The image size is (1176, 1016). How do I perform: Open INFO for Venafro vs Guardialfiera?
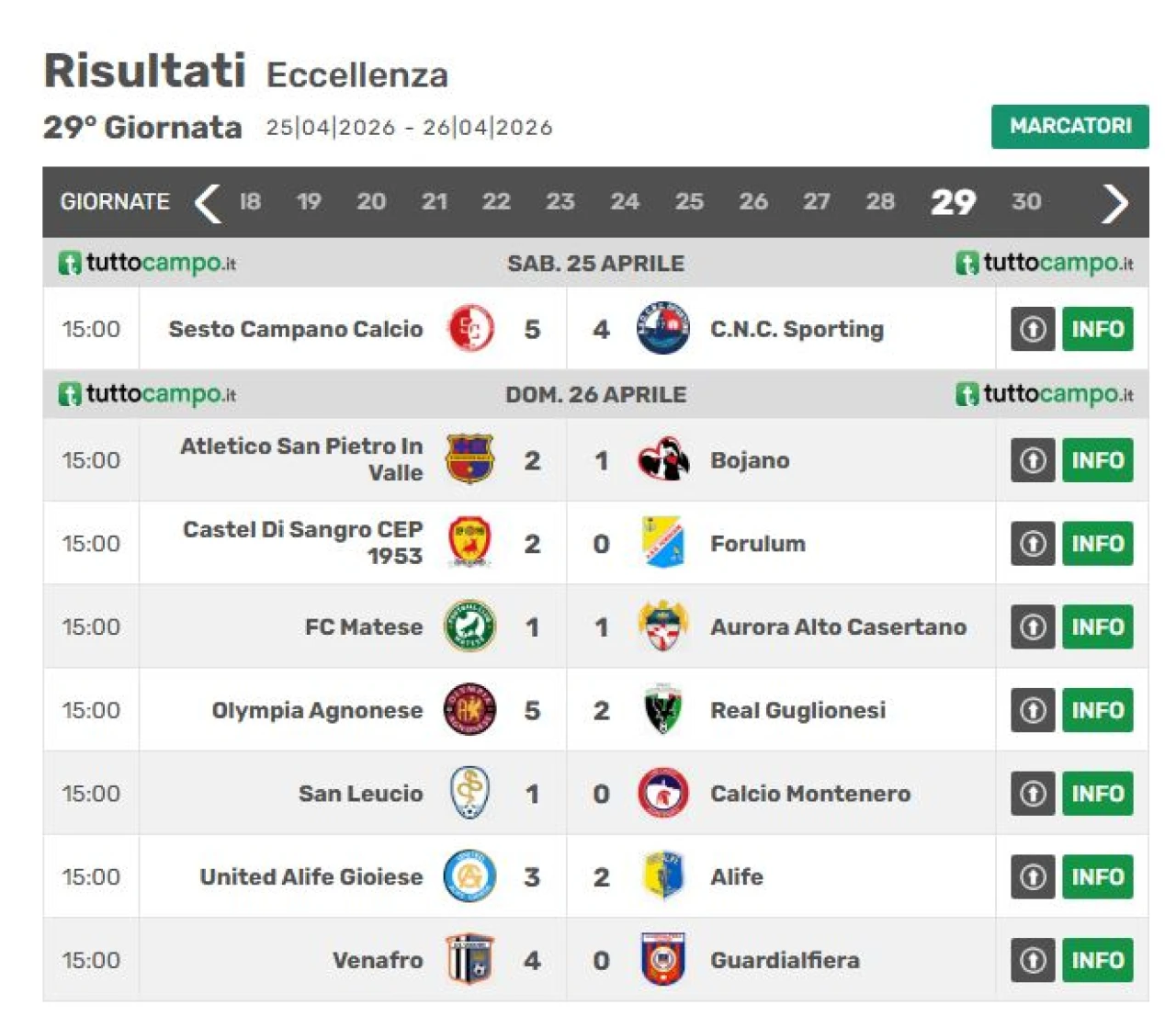(x=1097, y=960)
